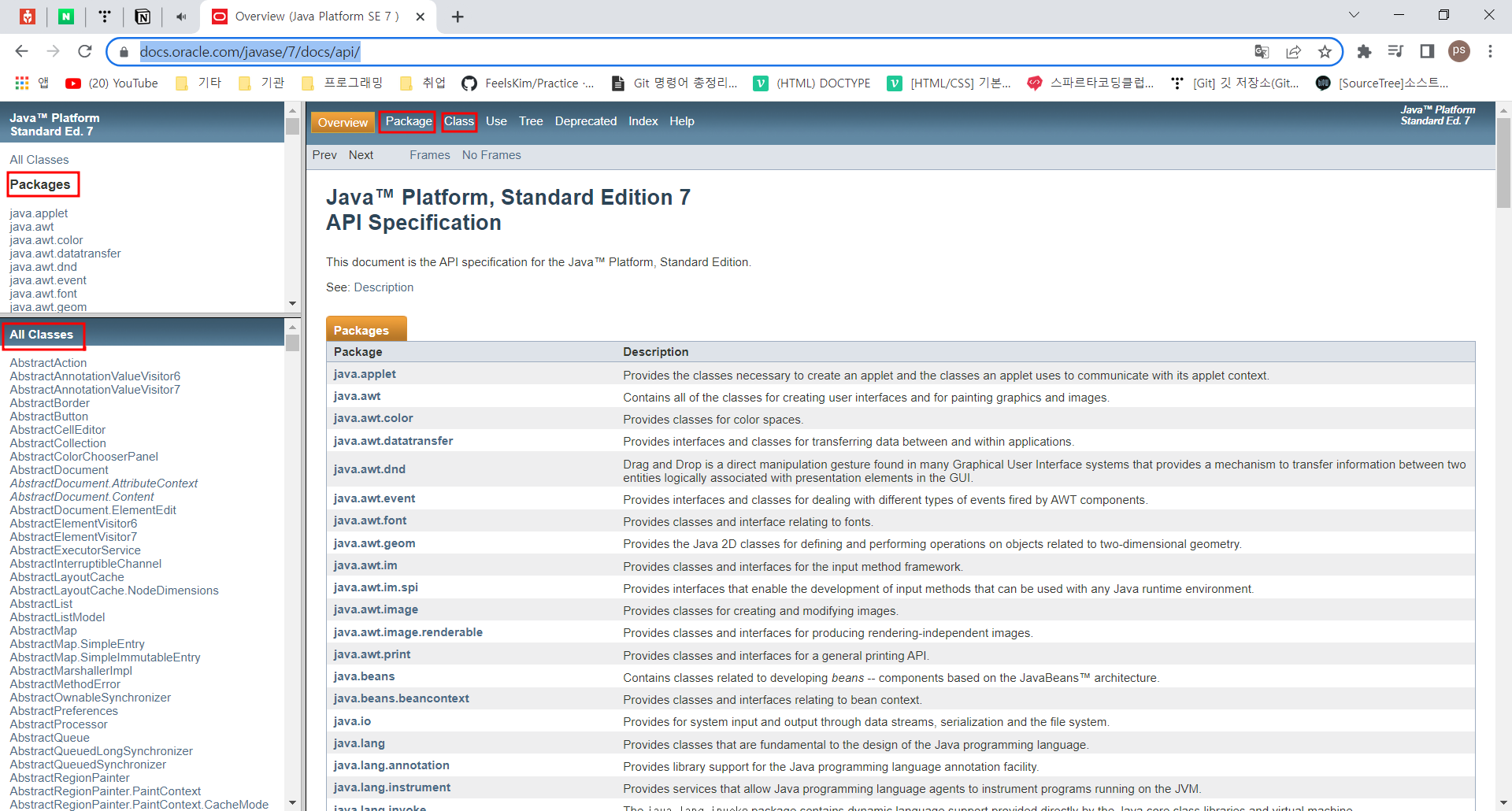The height and width of the screenshot is (811, 1512).
Task: Open the [SourceTree]소스트 bookmark
Action: click(x=1382, y=83)
